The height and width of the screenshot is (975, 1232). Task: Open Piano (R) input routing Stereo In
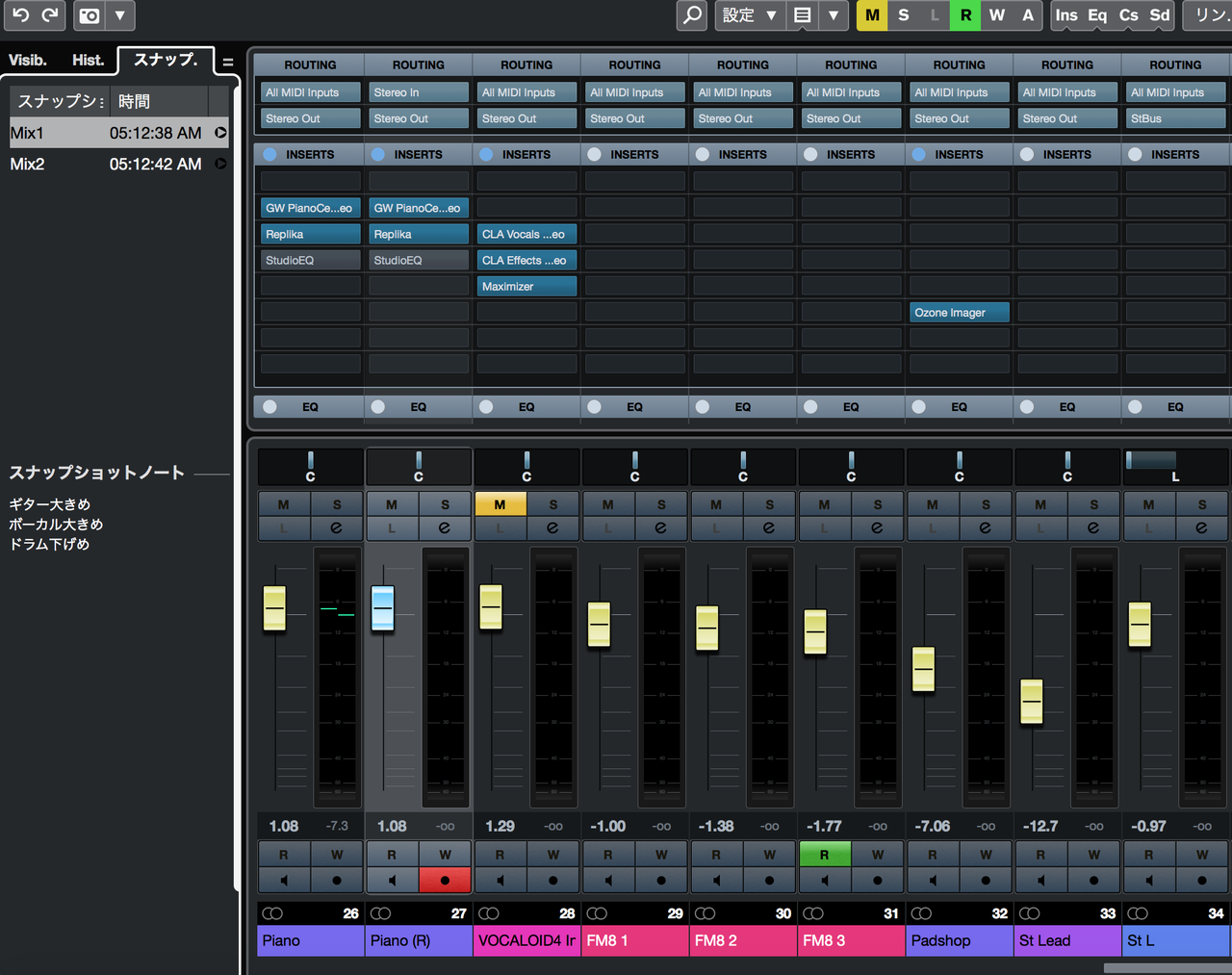click(419, 92)
